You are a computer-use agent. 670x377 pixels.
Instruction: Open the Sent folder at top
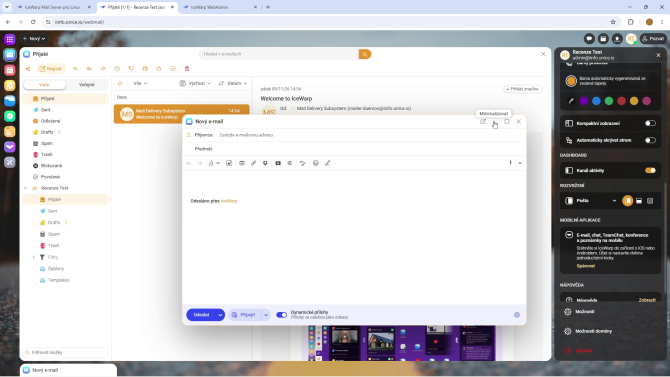46,110
